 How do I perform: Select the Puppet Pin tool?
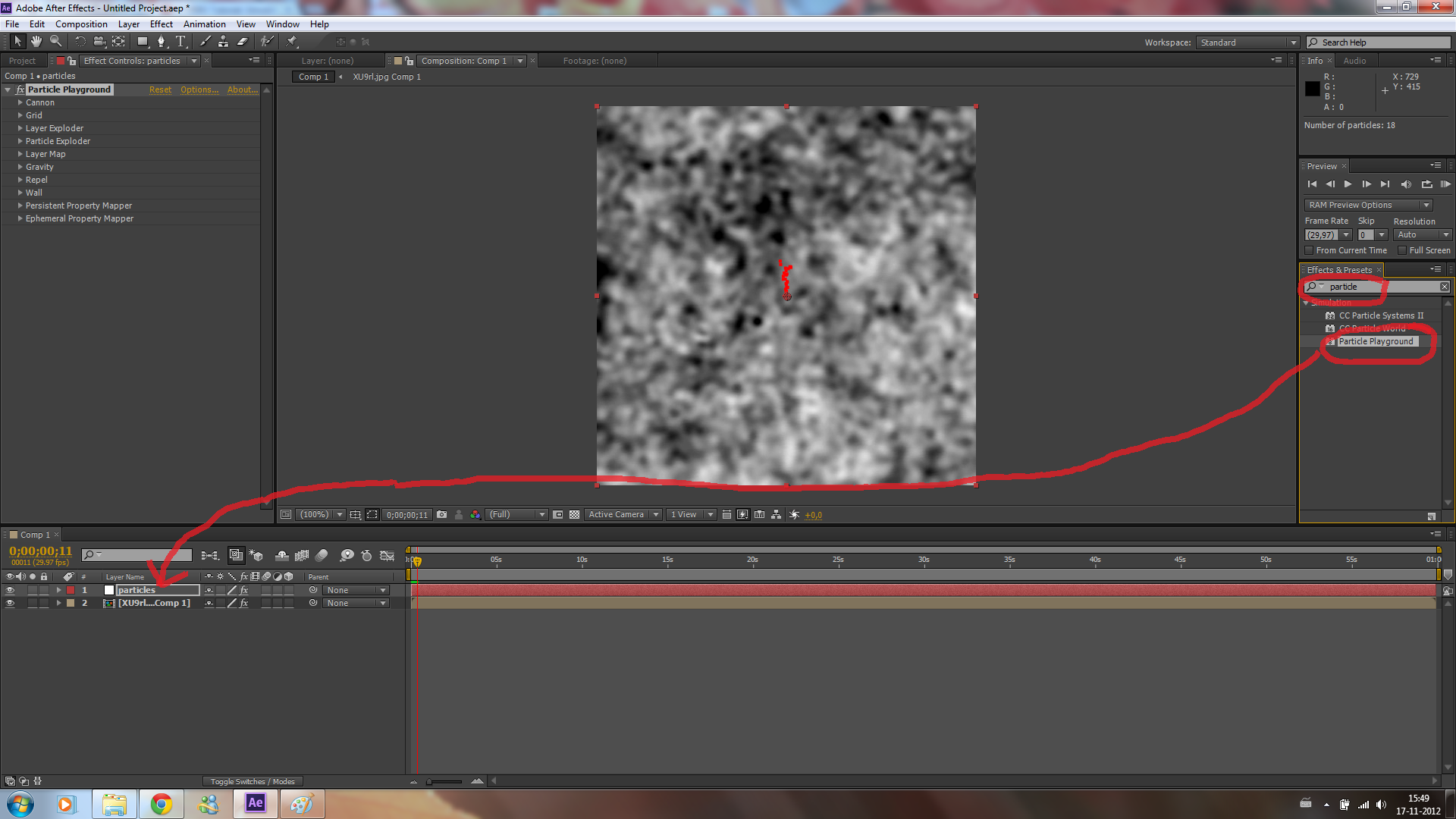[292, 42]
